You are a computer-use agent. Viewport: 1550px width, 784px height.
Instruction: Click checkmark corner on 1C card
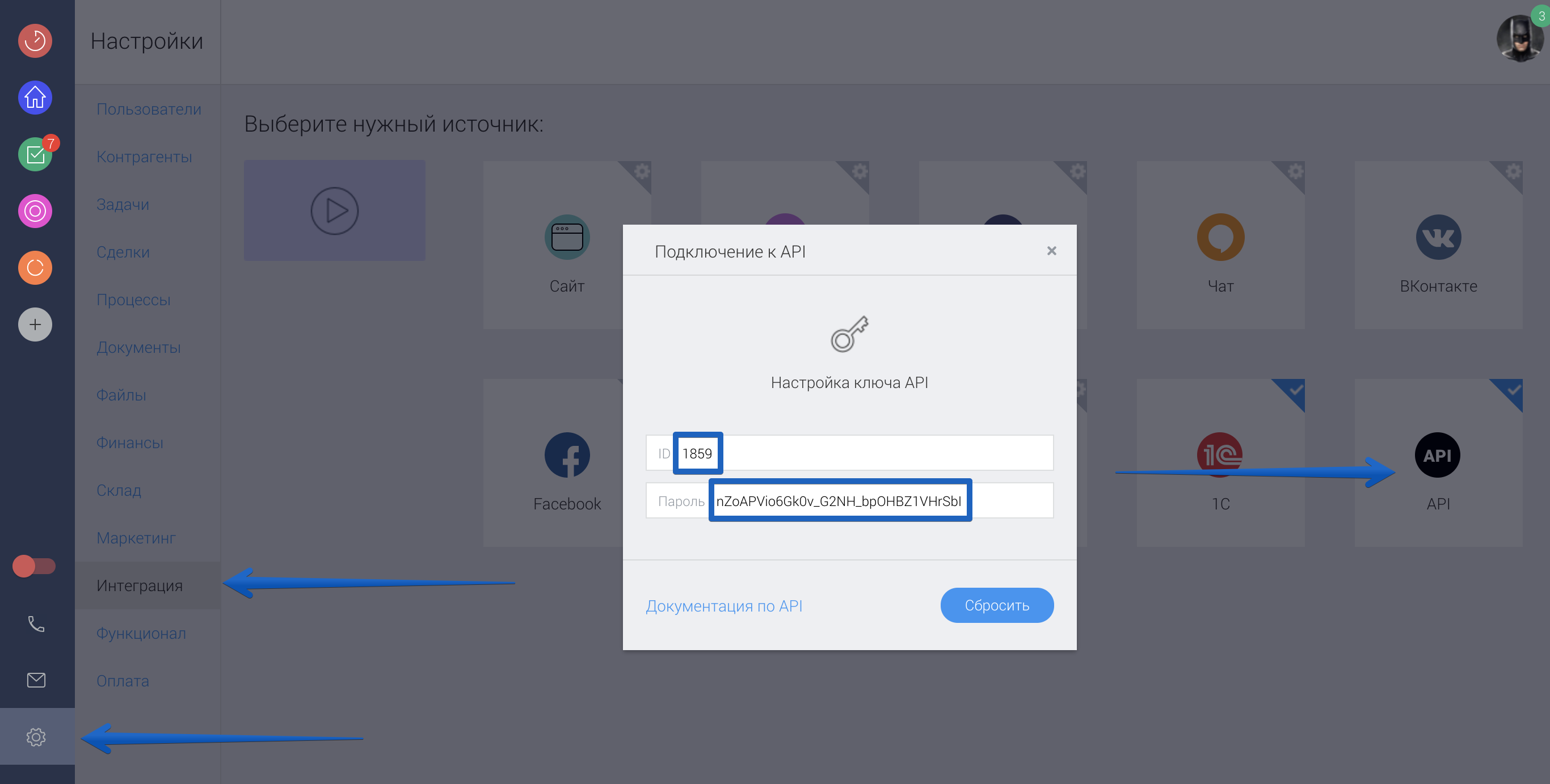1295,390
